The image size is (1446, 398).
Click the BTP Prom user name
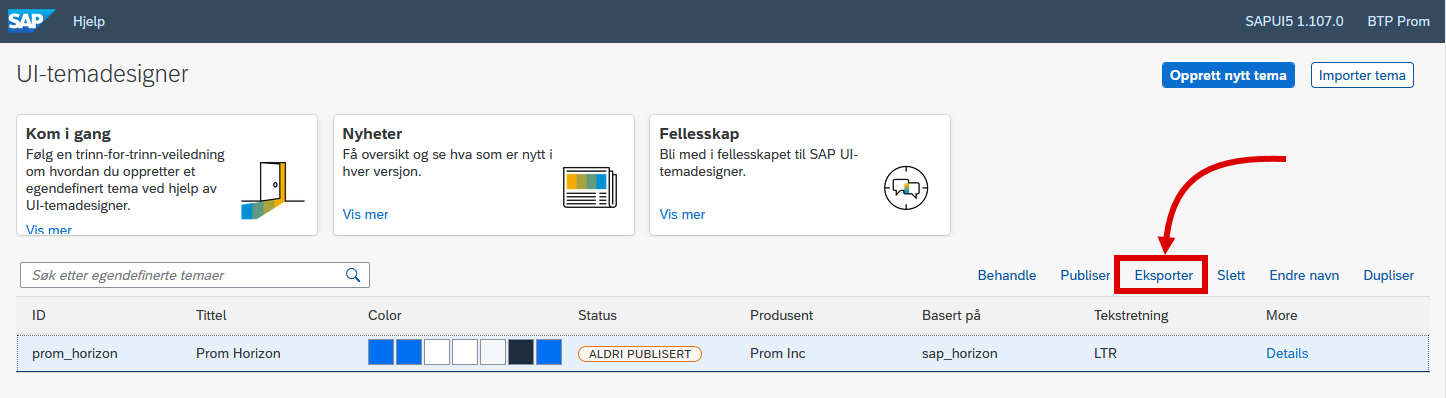click(1399, 21)
